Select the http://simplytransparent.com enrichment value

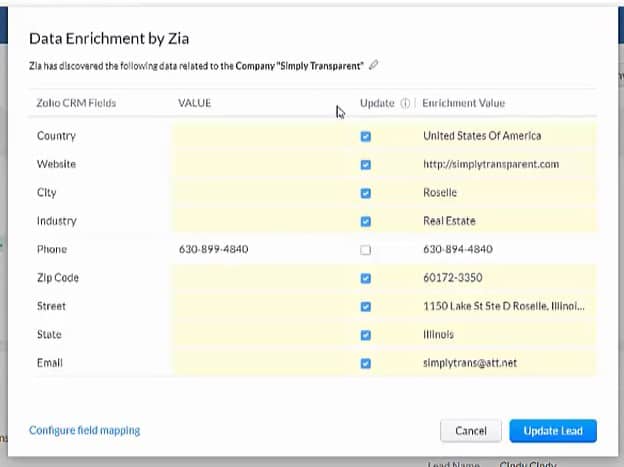[491, 164]
